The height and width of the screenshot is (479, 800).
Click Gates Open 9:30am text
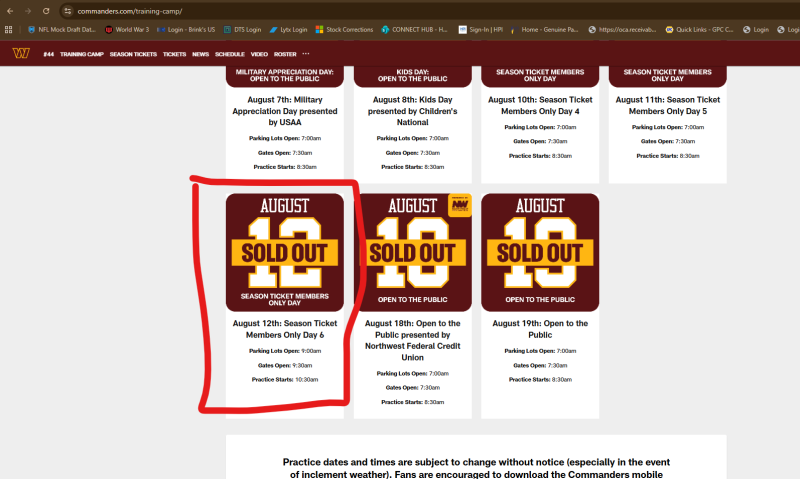tap(285, 365)
